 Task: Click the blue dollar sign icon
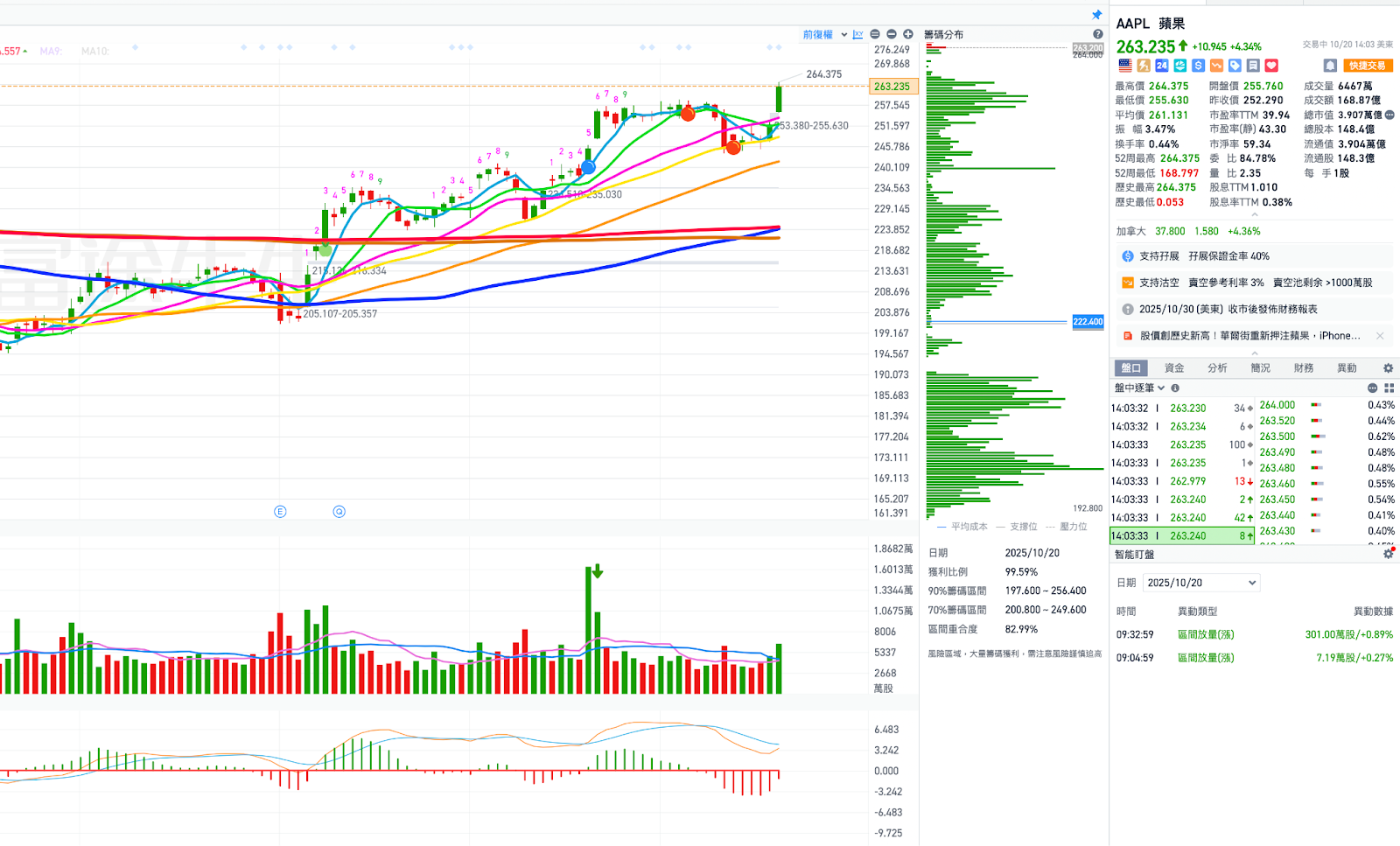1199,66
